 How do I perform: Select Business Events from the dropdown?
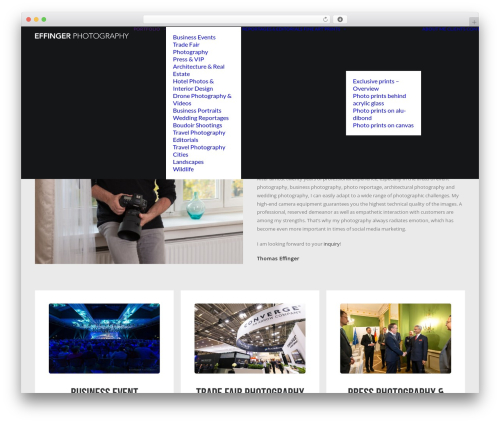pyautogui.click(x=194, y=37)
